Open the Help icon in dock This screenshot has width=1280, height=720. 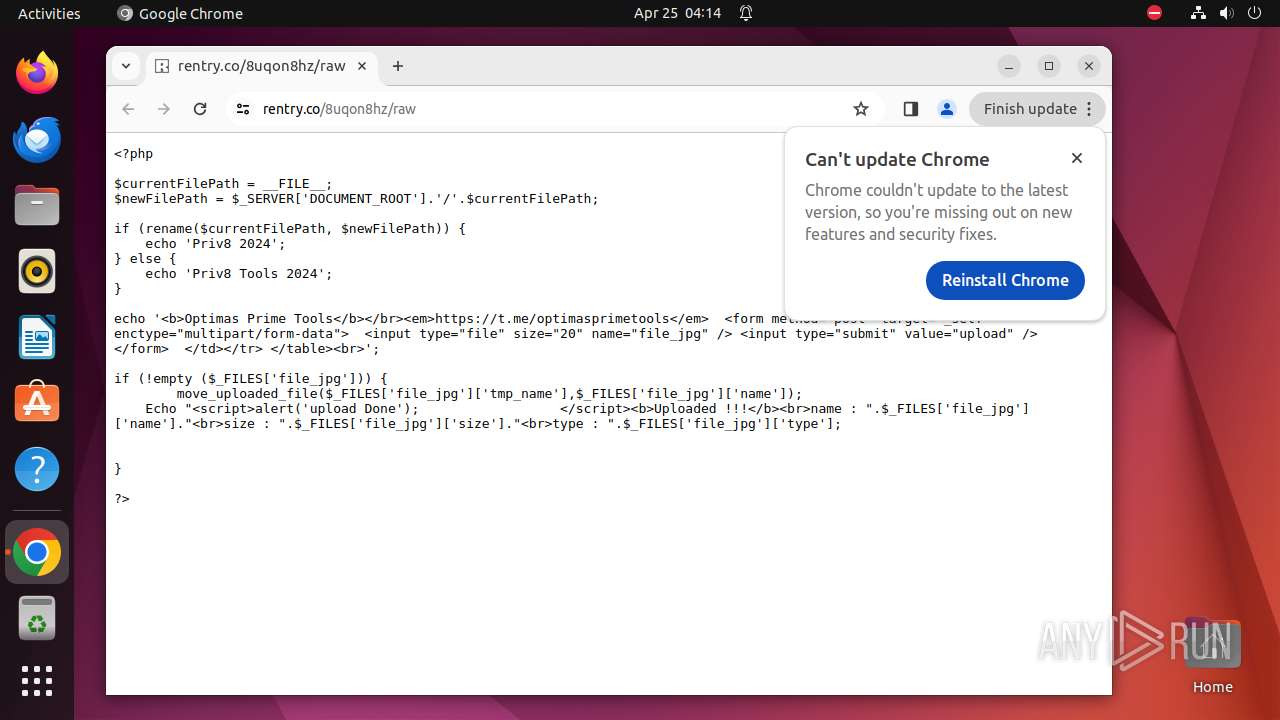coord(37,469)
